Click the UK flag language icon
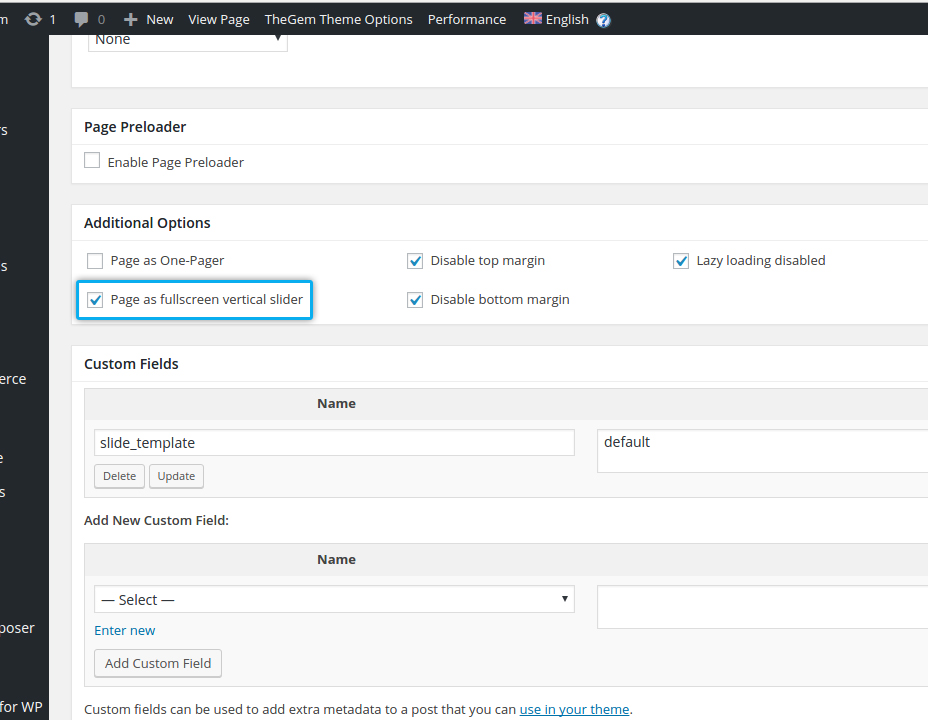This screenshot has width=928, height=720. pyautogui.click(x=533, y=18)
